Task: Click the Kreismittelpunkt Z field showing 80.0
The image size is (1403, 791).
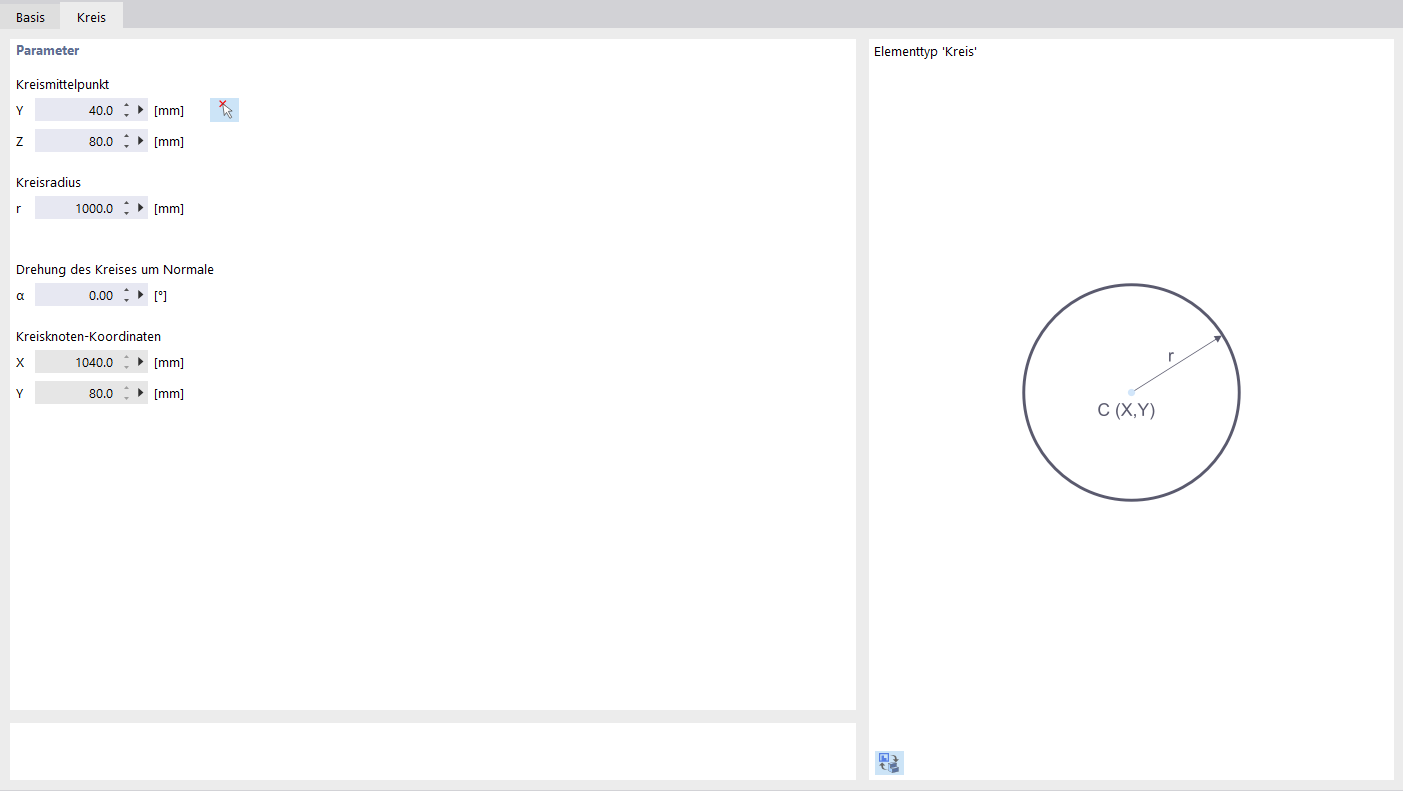Action: [x=76, y=141]
